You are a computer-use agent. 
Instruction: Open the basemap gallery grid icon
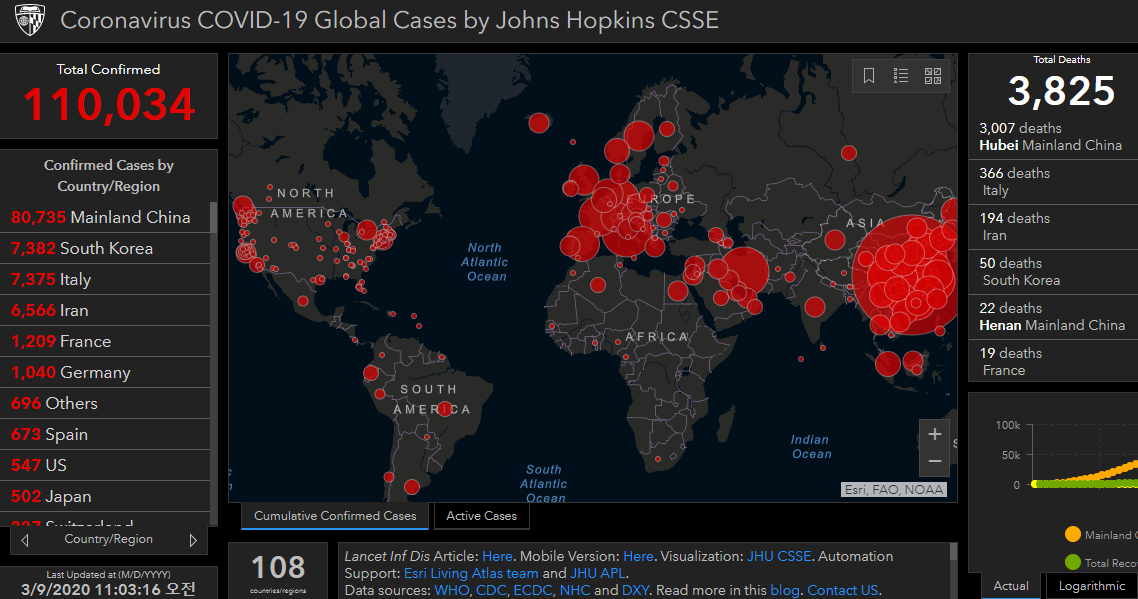[933, 76]
